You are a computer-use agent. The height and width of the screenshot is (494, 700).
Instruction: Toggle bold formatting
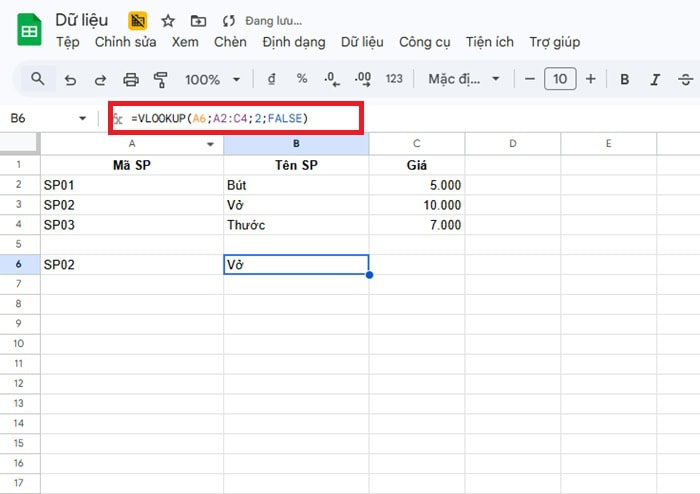tap(624, 79)
